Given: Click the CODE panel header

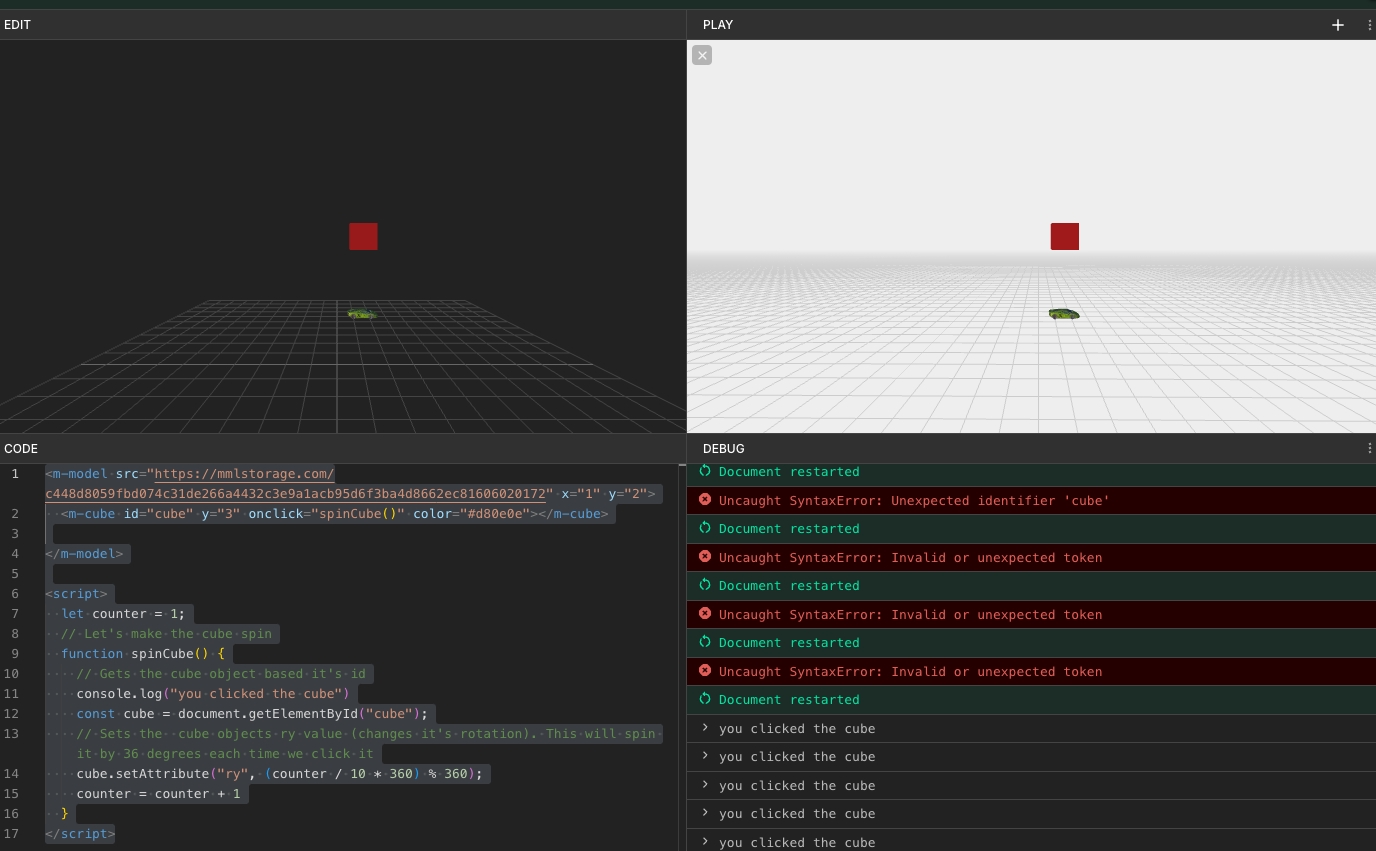Looking at the screenshot, I should (21, 449).
